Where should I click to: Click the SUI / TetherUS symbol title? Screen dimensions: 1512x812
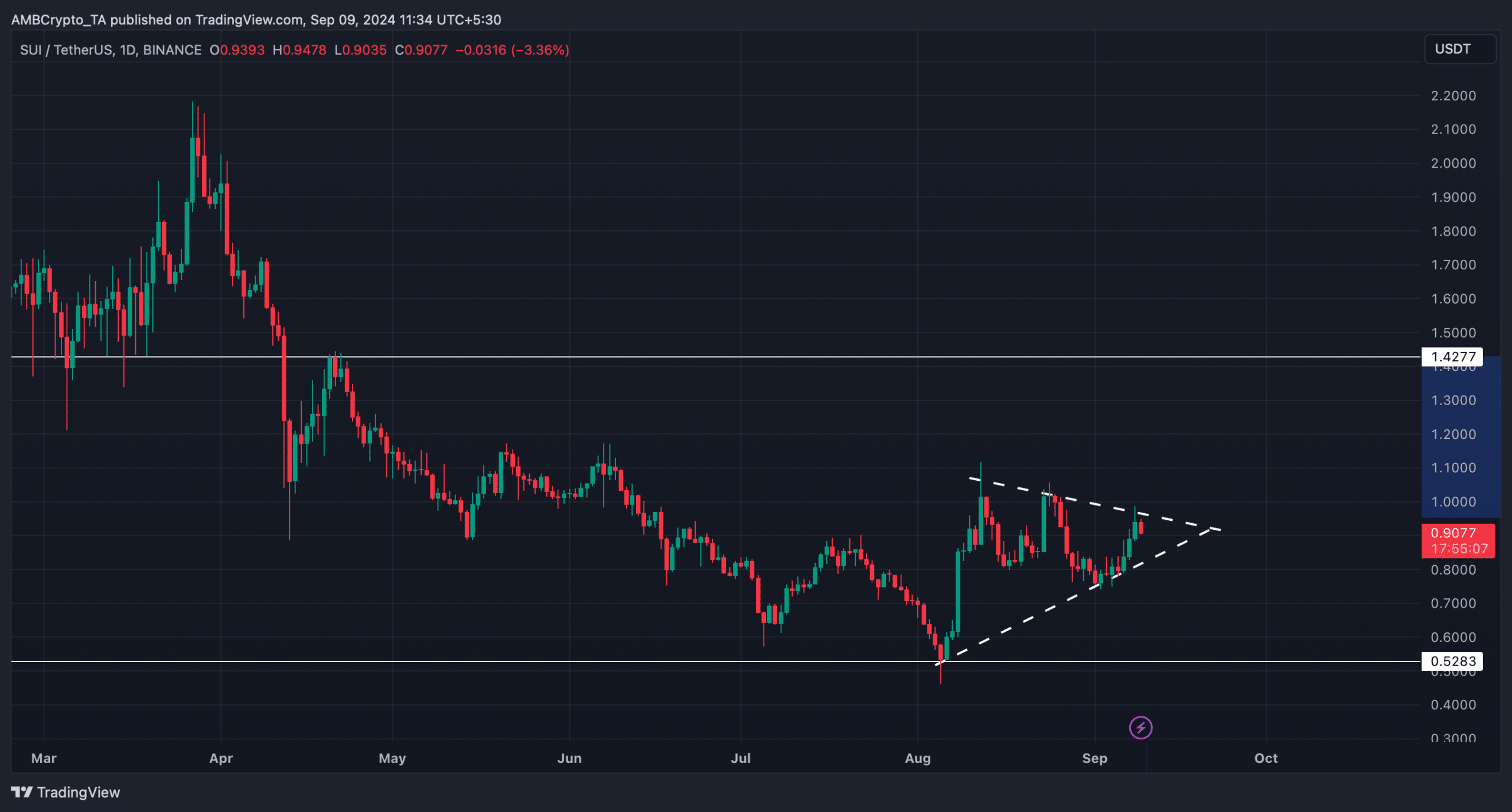(x=110, y=50)
